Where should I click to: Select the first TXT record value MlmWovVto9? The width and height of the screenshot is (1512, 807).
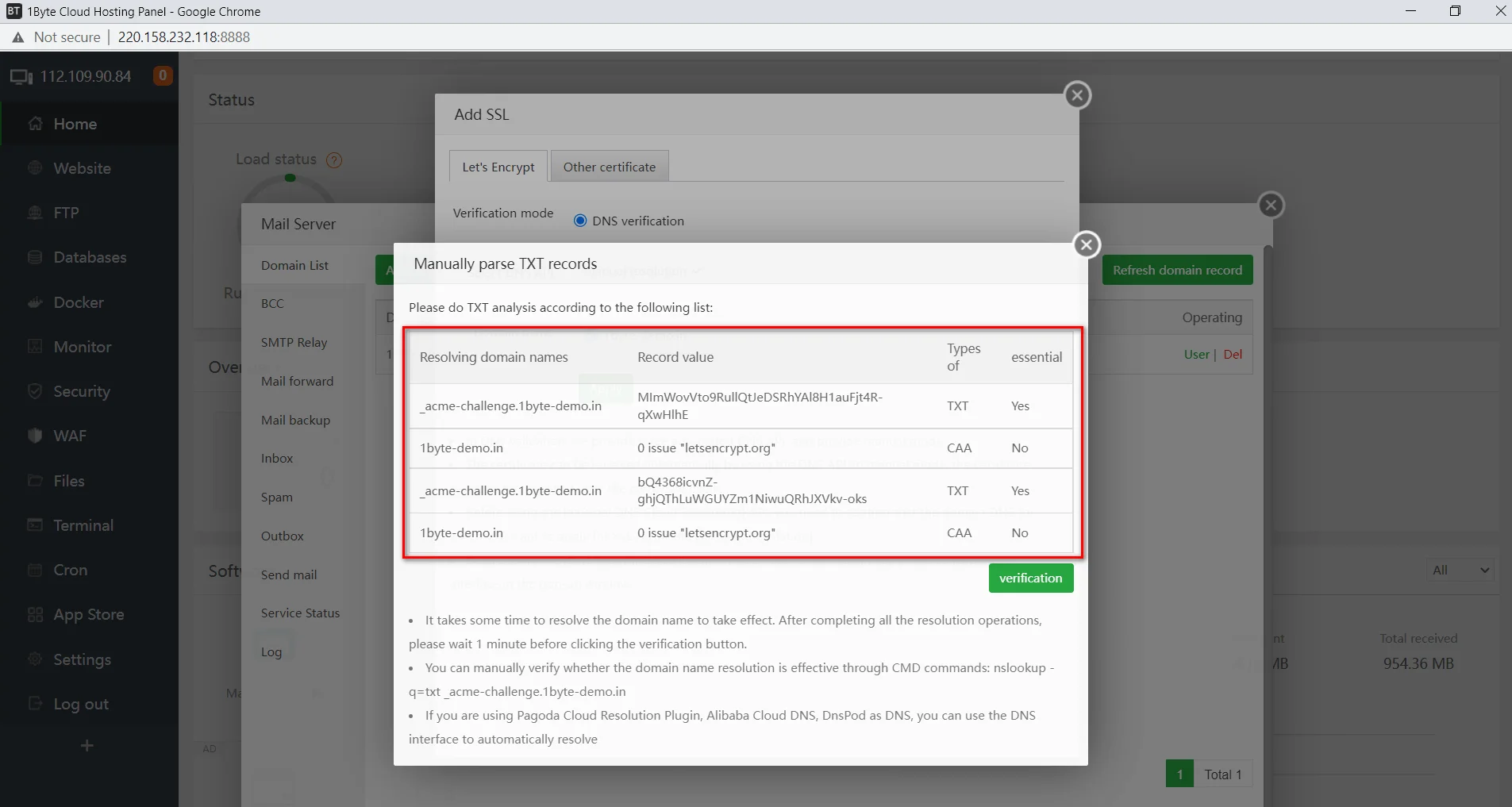(760, 405)
